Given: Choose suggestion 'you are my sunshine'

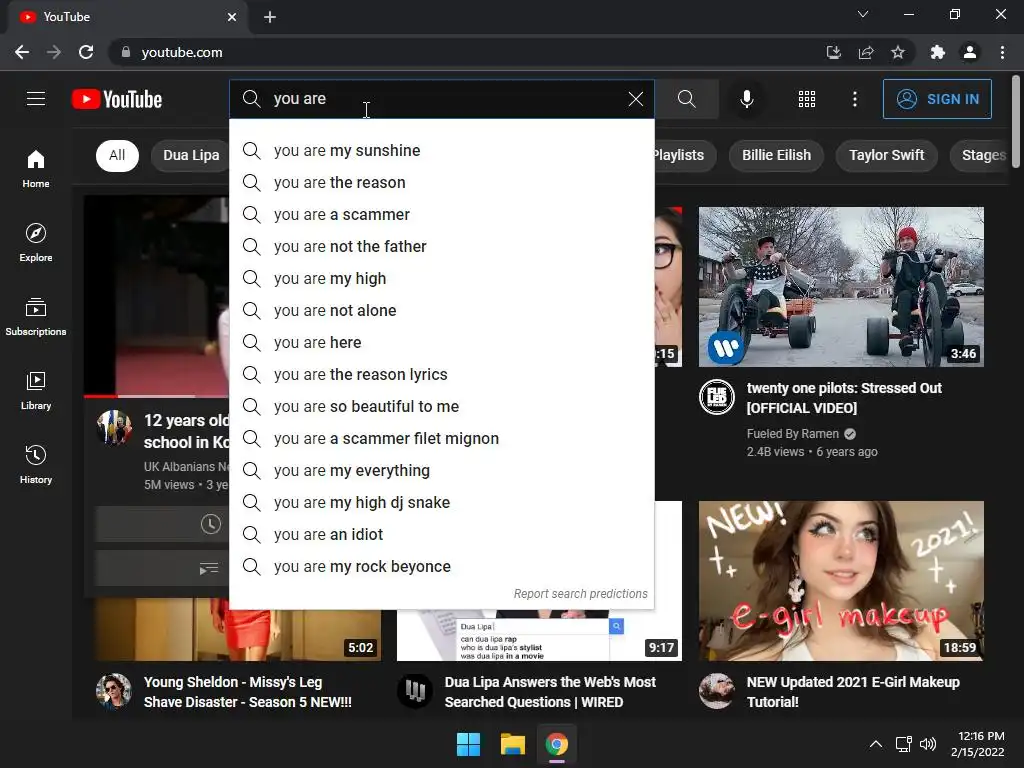Looking at the screenshot, I should (x=441, y=150).
